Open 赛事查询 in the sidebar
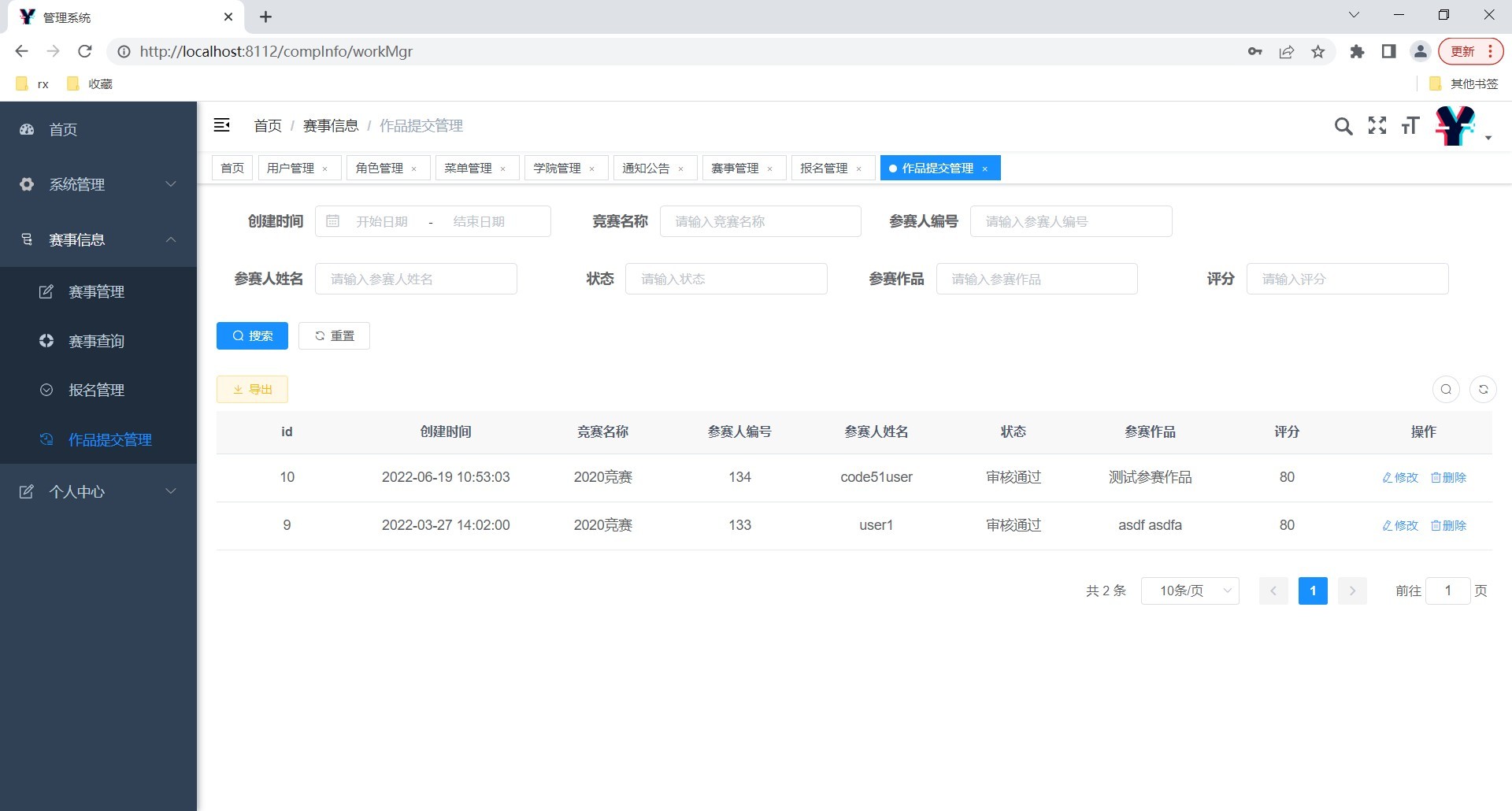The image size is (1512, 811). coord(98,341)
